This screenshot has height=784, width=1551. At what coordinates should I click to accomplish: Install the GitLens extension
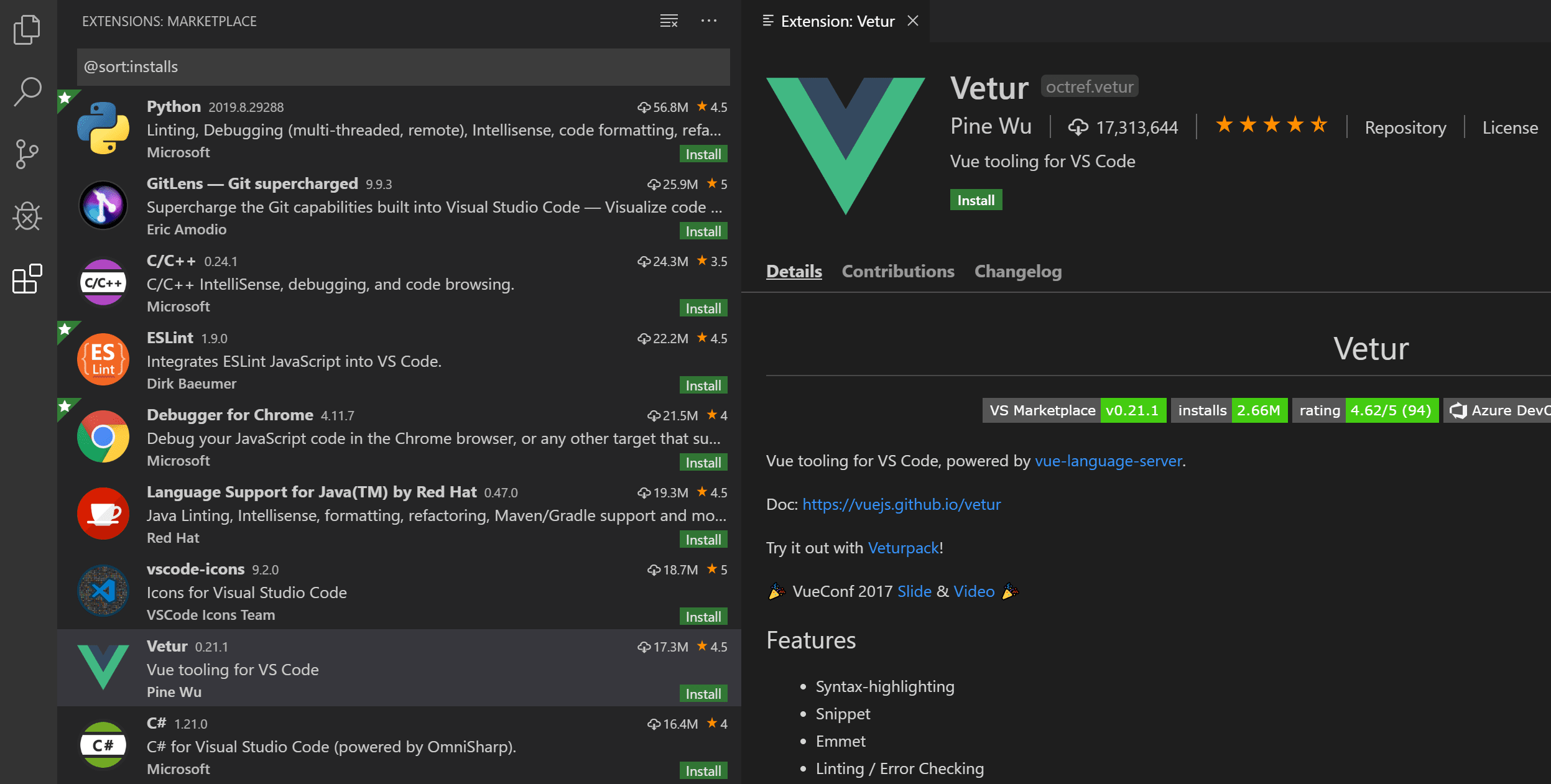coord(702,230)
